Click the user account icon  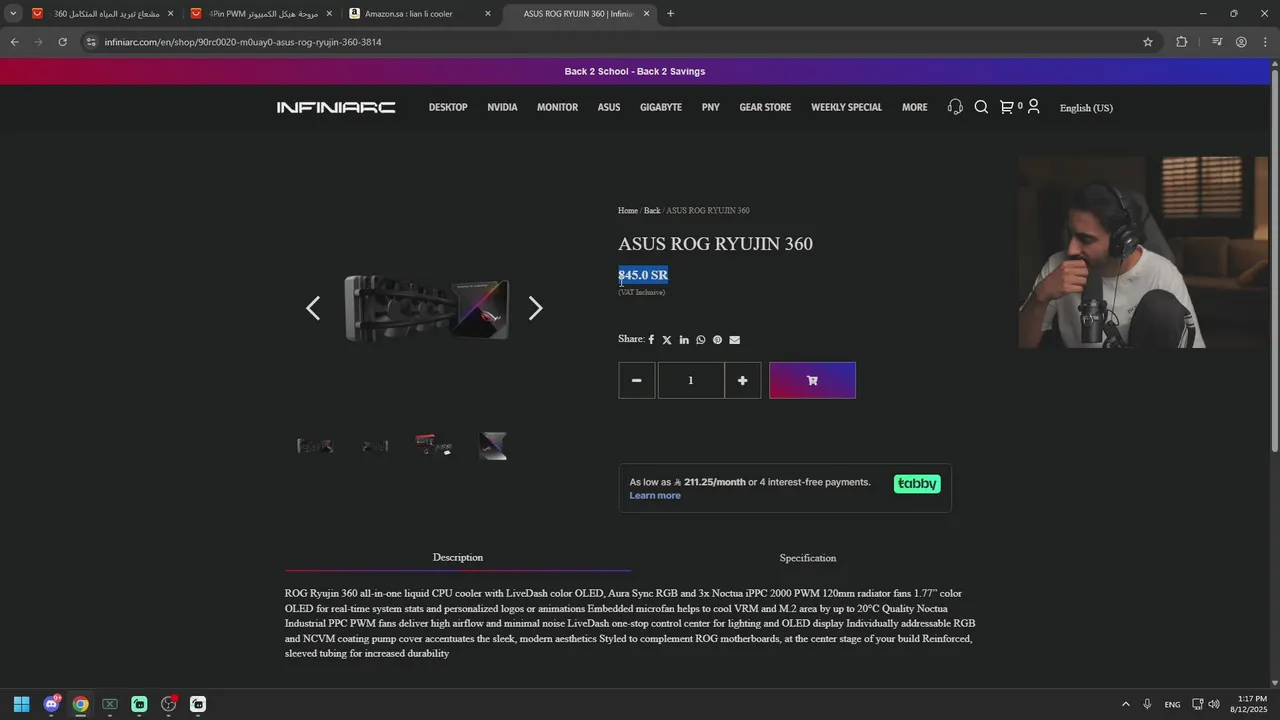tap(1034, 107)
